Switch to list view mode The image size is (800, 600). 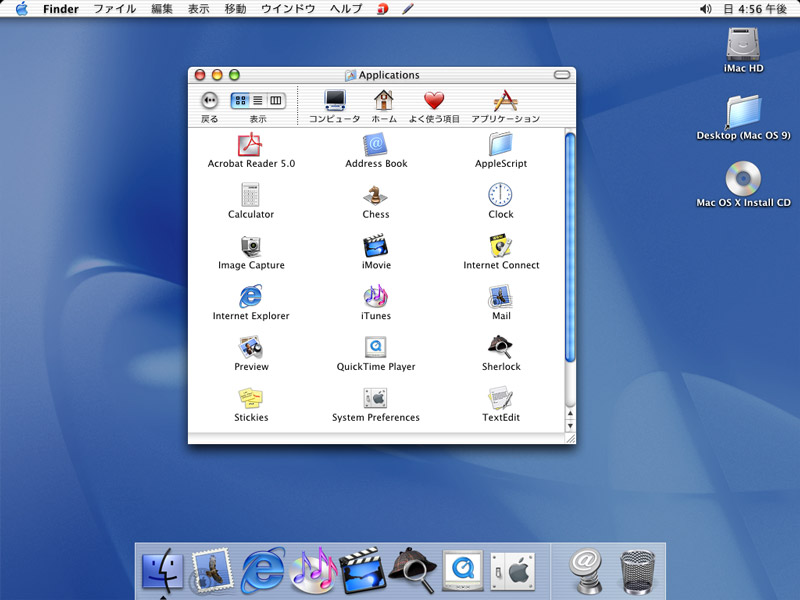pyautogui.click(x=258, y=100)
